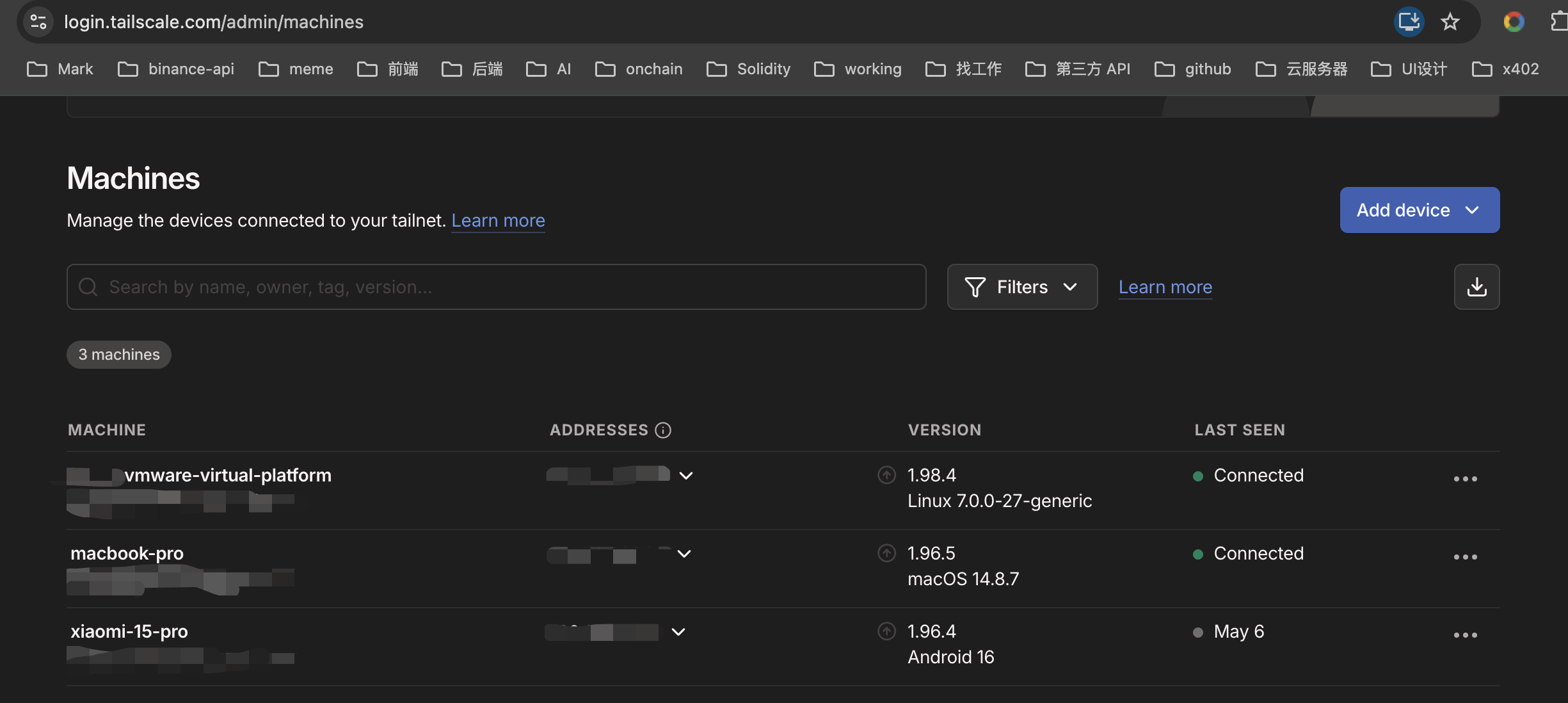Click Learn more link beside Filters
This screenshot has height=703, width=1568.
click(1165, 287)
